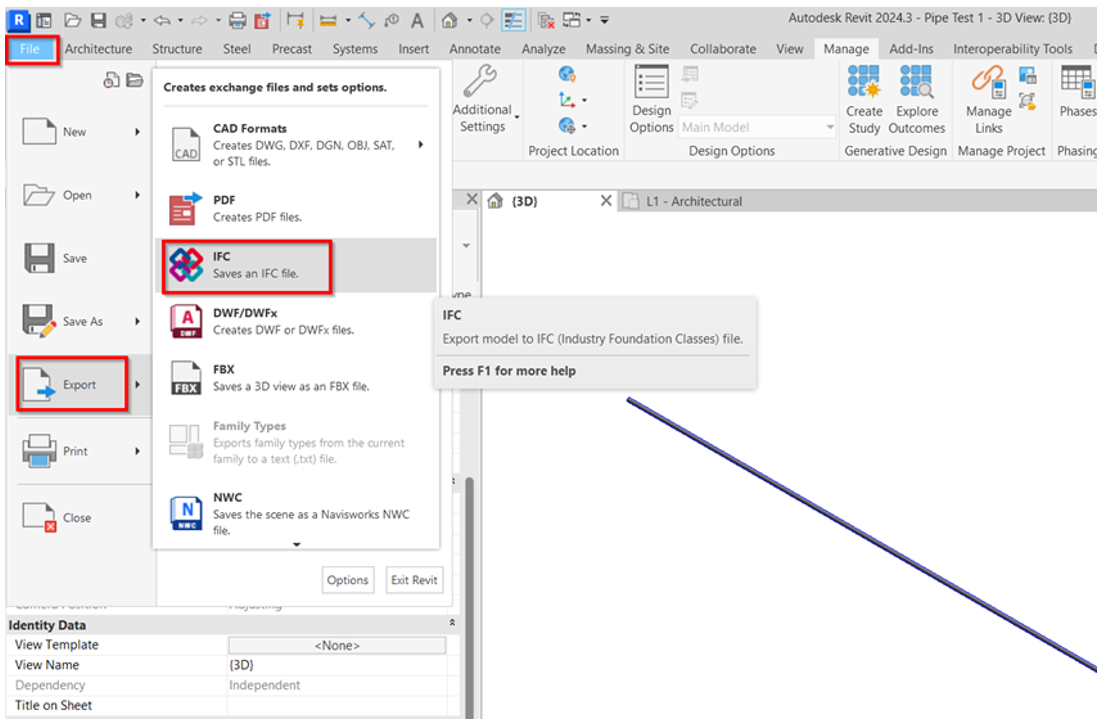Show open documents icon in File menu
1101x722 pixels.
[135, 80]
